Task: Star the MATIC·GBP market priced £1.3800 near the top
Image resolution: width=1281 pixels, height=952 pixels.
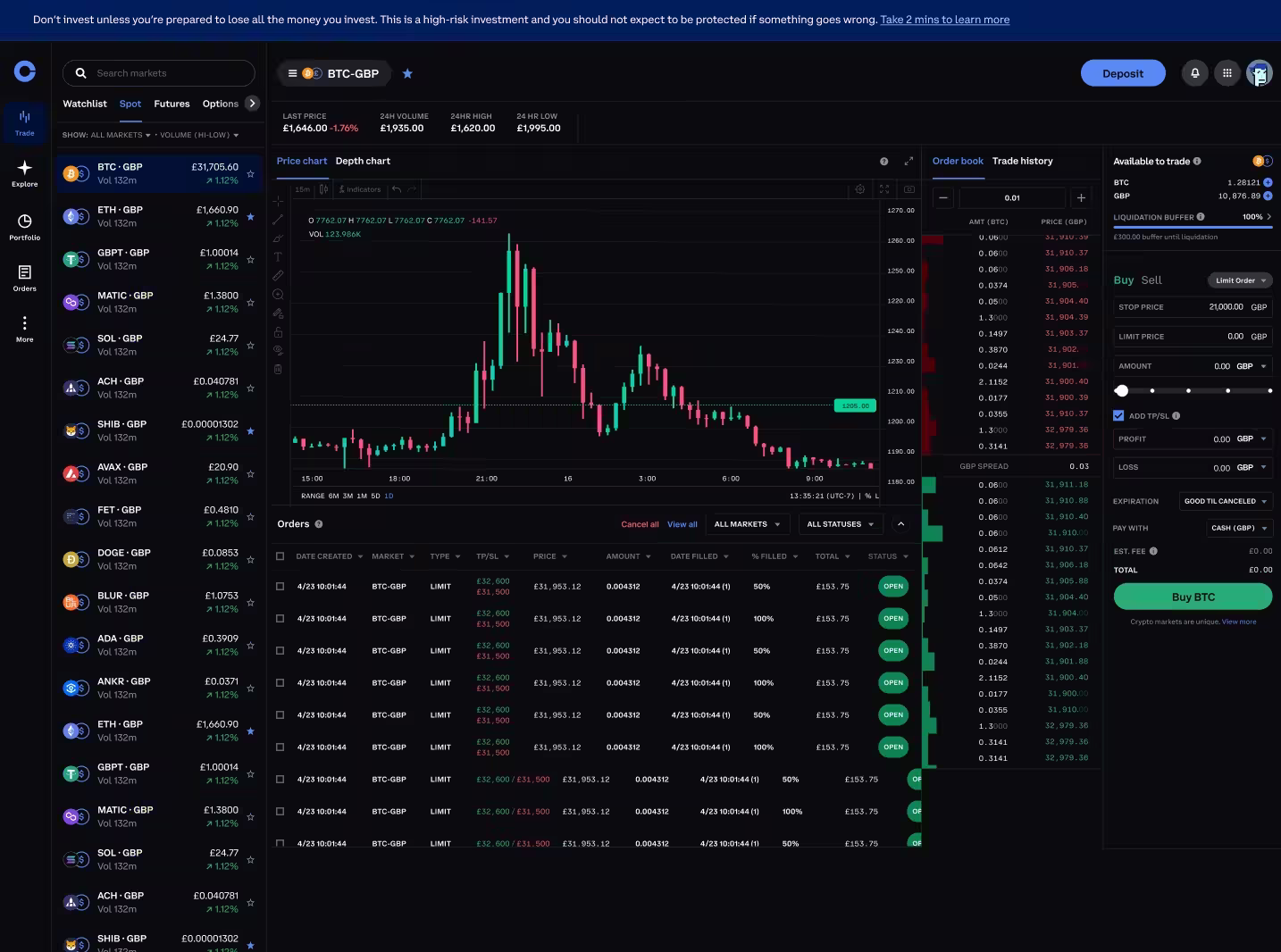Action: coord(250,303)
